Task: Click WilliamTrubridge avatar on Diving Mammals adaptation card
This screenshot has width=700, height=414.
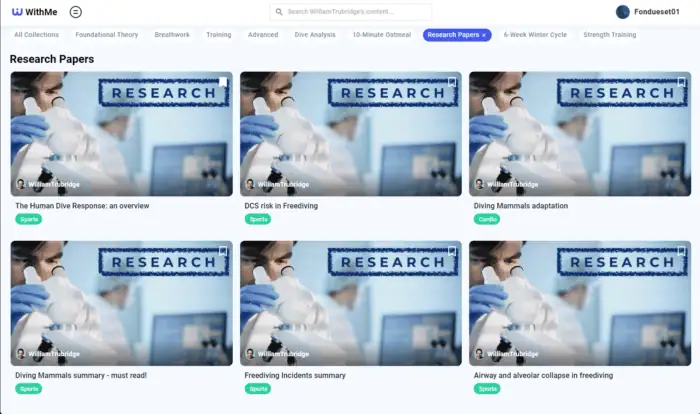Action: pyautogui.click(x=479, y=184)
